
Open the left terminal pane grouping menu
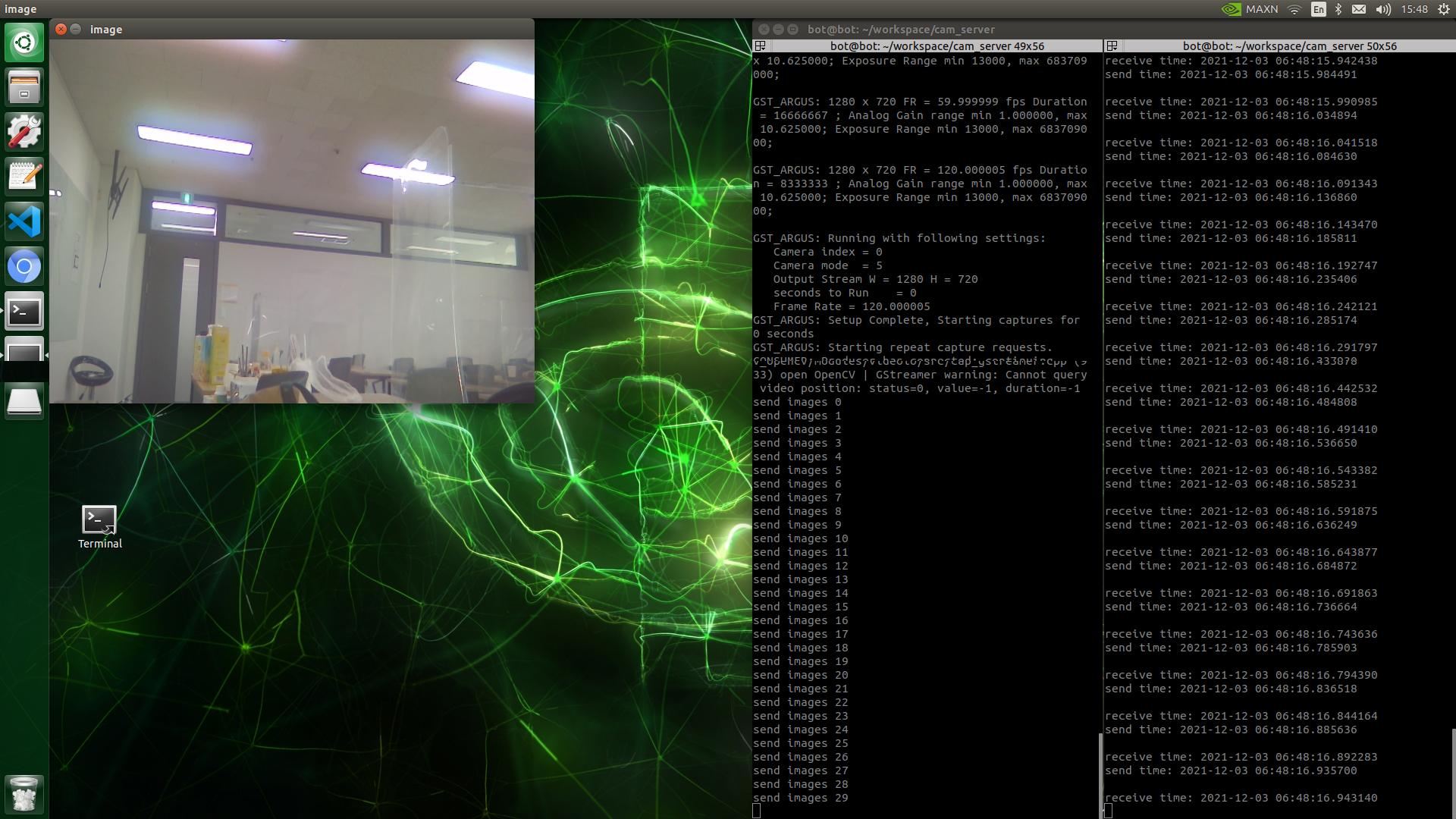click(x=759, y=45)
